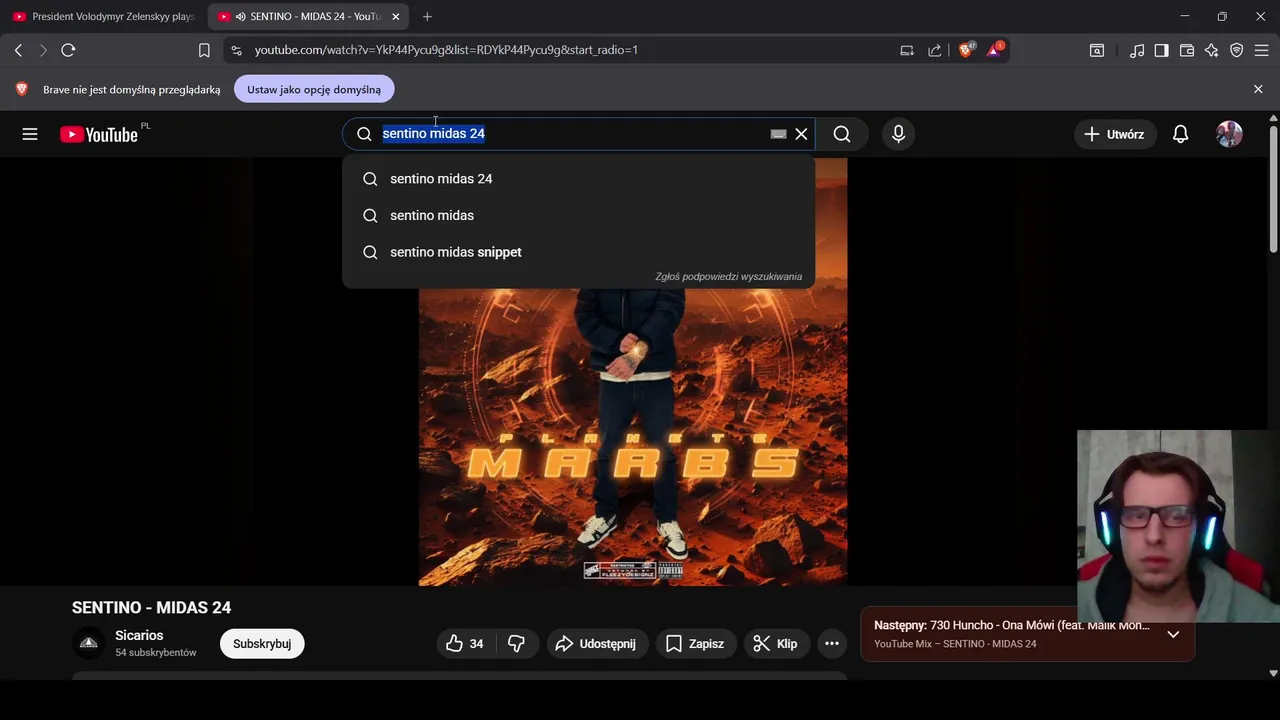Click the share page icon in address bar
1280x720 pixels.
coord(934,50)
